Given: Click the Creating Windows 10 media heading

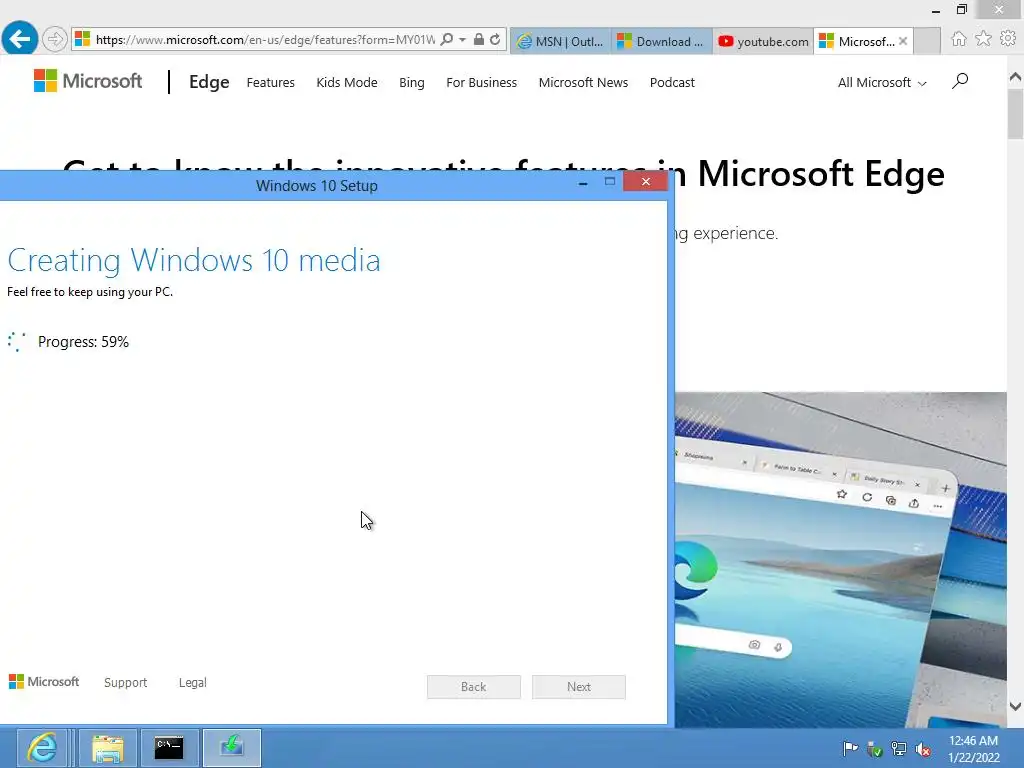Looking at the screenshot, I should pyautogui.click(x=194, y=260).
